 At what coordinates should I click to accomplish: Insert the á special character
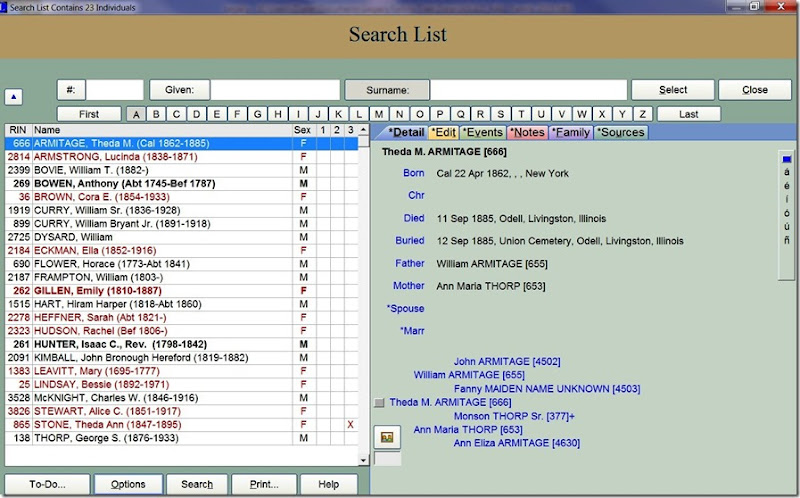[x=786, y=172]
